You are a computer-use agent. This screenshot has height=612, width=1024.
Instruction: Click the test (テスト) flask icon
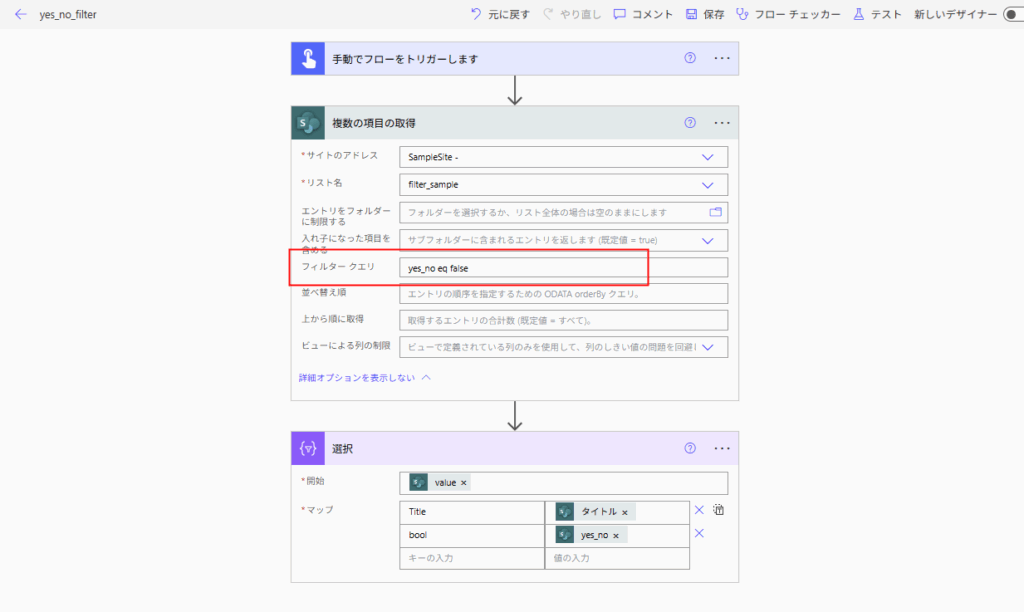point(858,14)
